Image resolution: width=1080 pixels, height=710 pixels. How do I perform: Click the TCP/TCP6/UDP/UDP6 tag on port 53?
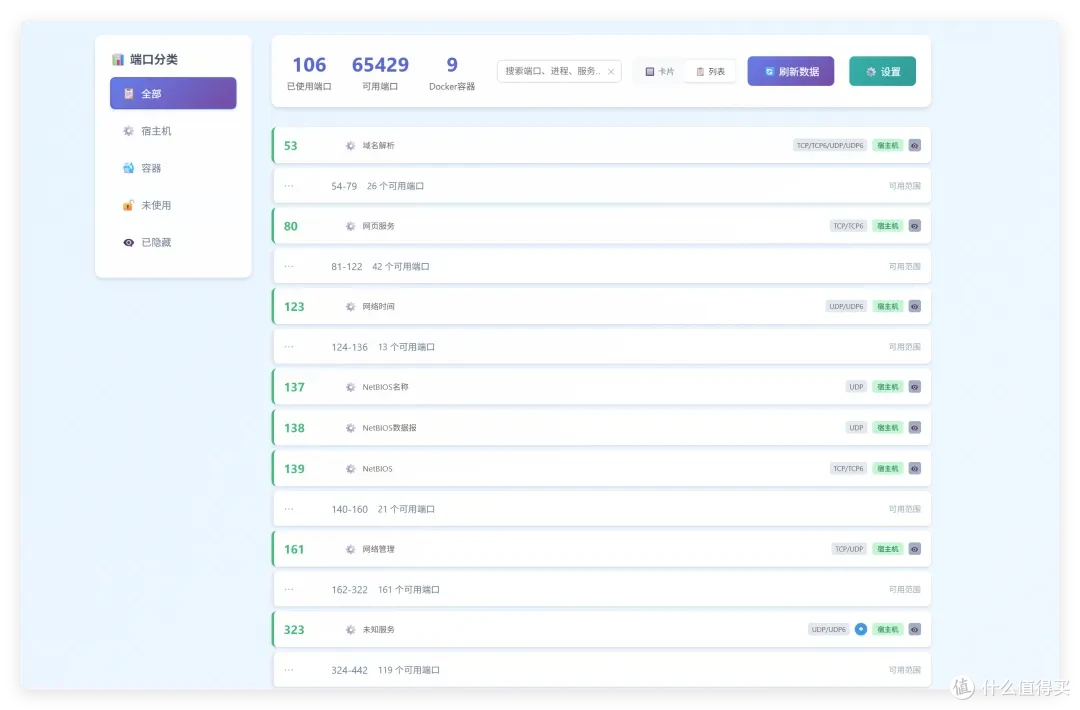point(830,145)
